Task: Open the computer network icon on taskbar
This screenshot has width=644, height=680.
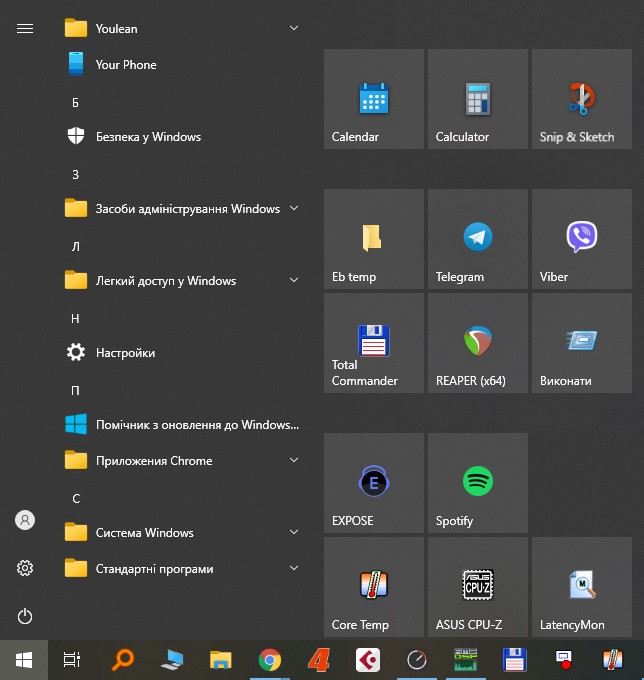Action: tap(172, 660)
